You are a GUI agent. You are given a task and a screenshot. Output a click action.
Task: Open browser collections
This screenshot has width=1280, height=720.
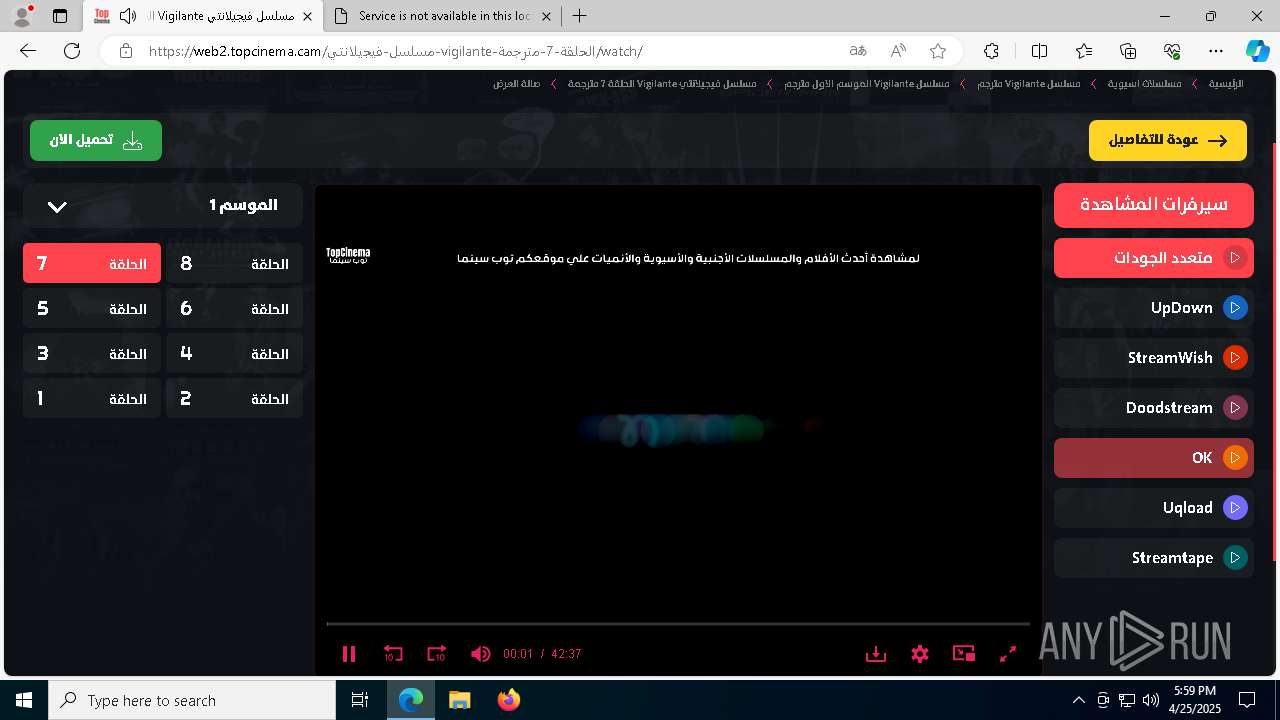point(1128,51)
